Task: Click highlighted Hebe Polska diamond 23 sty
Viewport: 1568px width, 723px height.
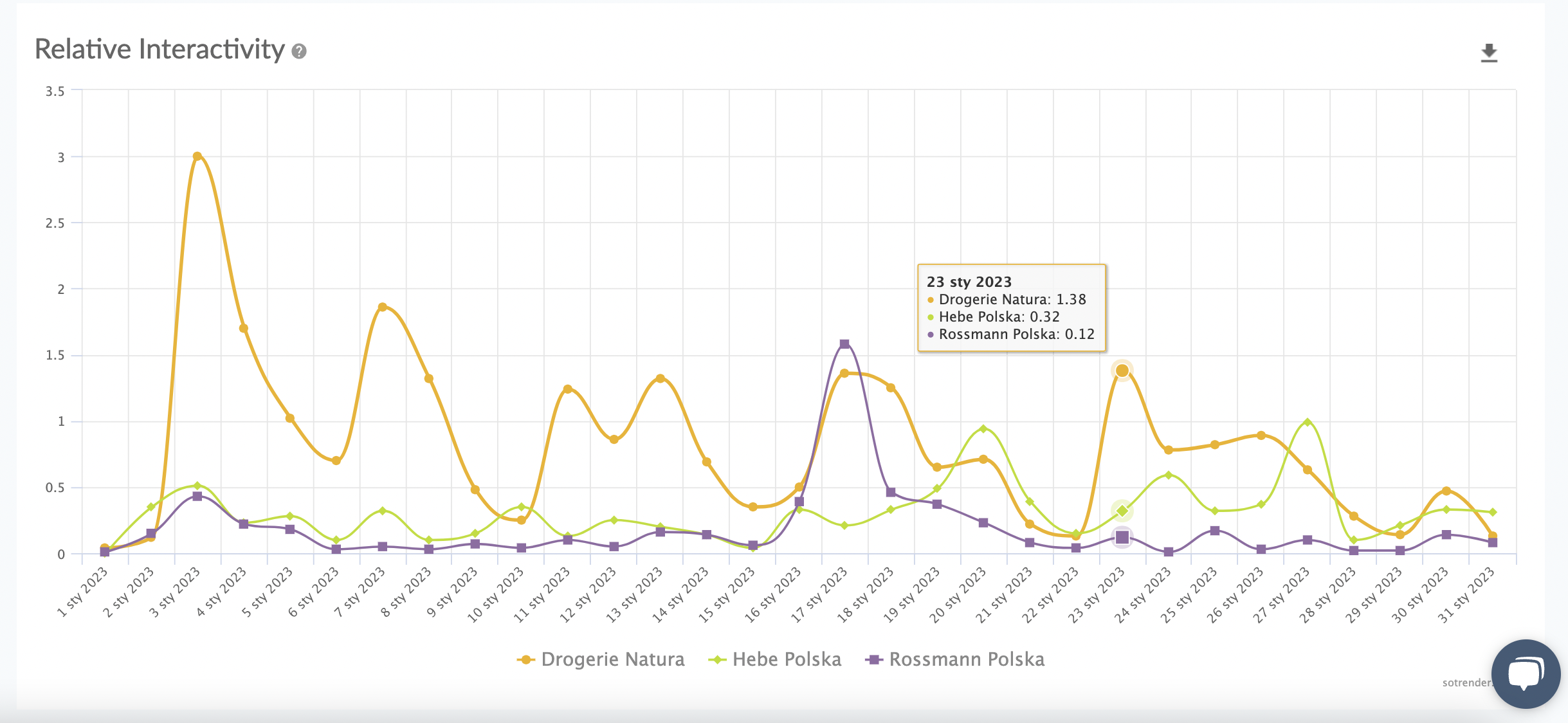Action: 1122,511
